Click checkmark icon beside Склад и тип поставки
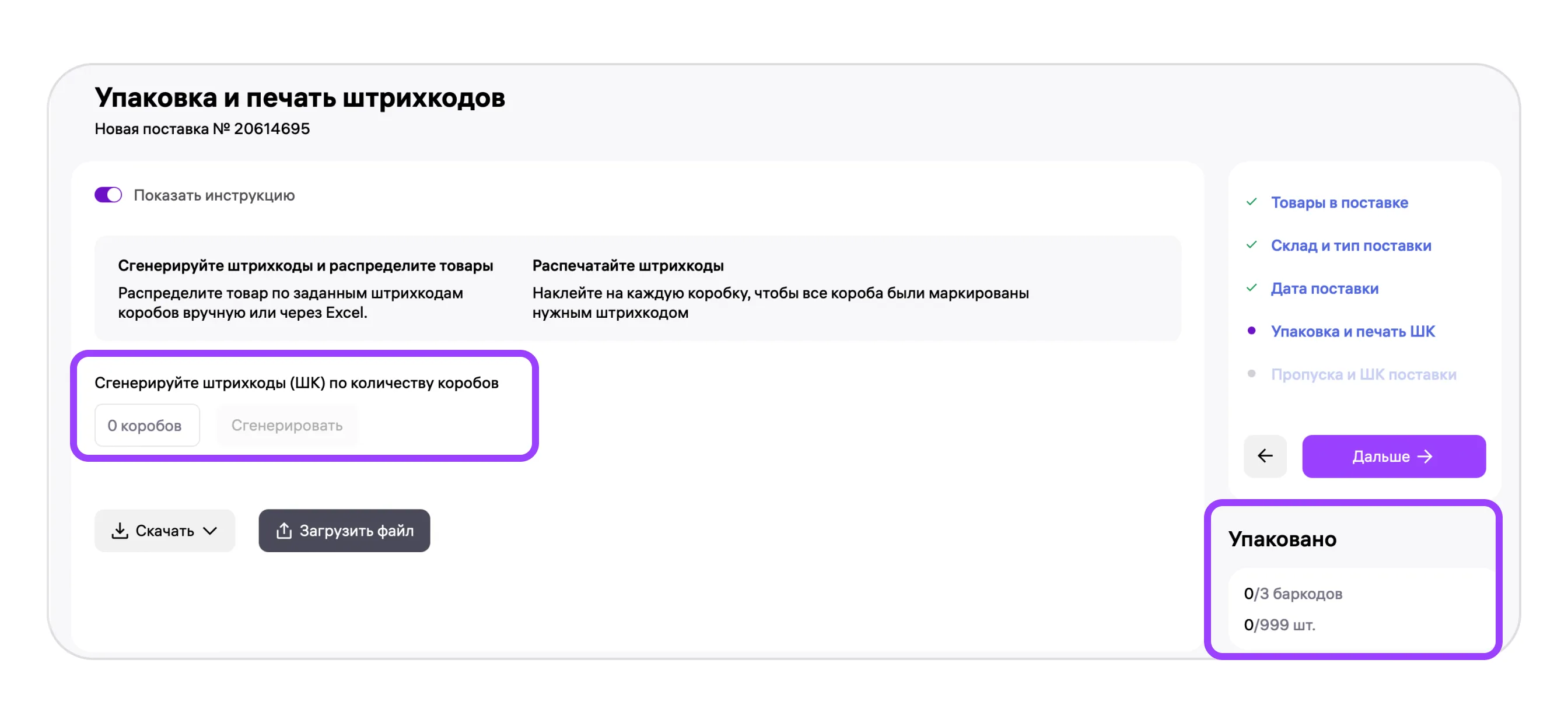 [1251, 245]
